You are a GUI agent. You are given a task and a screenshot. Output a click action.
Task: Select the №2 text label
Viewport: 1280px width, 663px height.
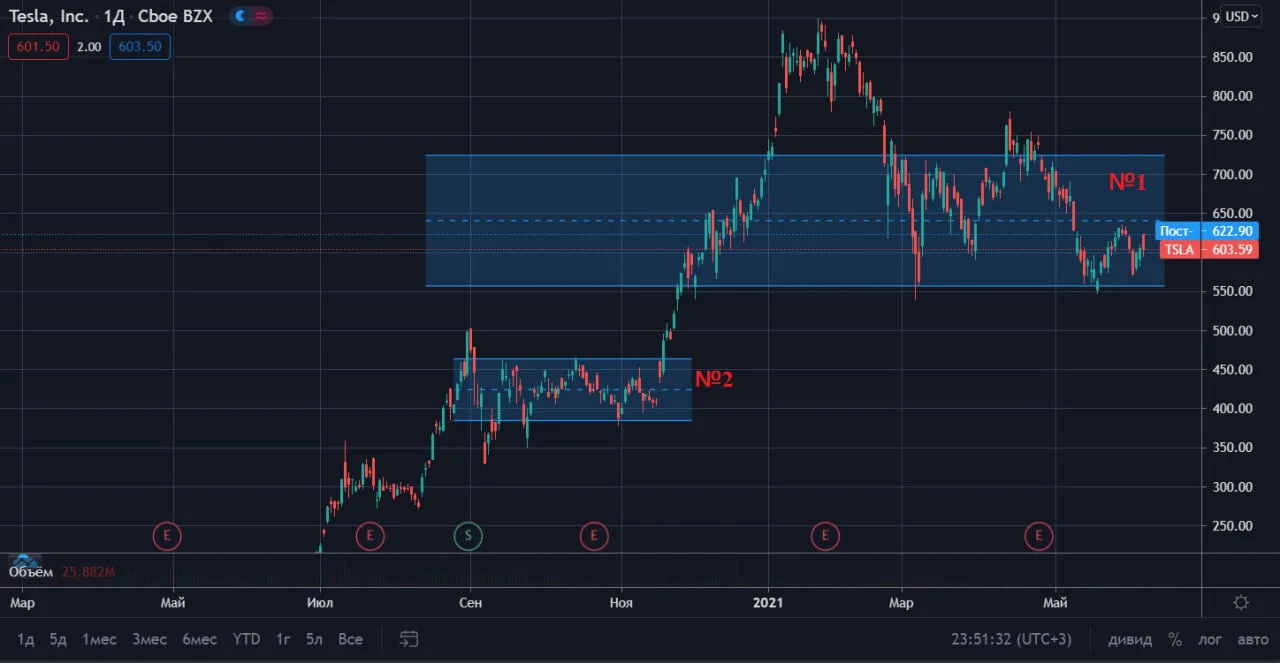[714, 378]
